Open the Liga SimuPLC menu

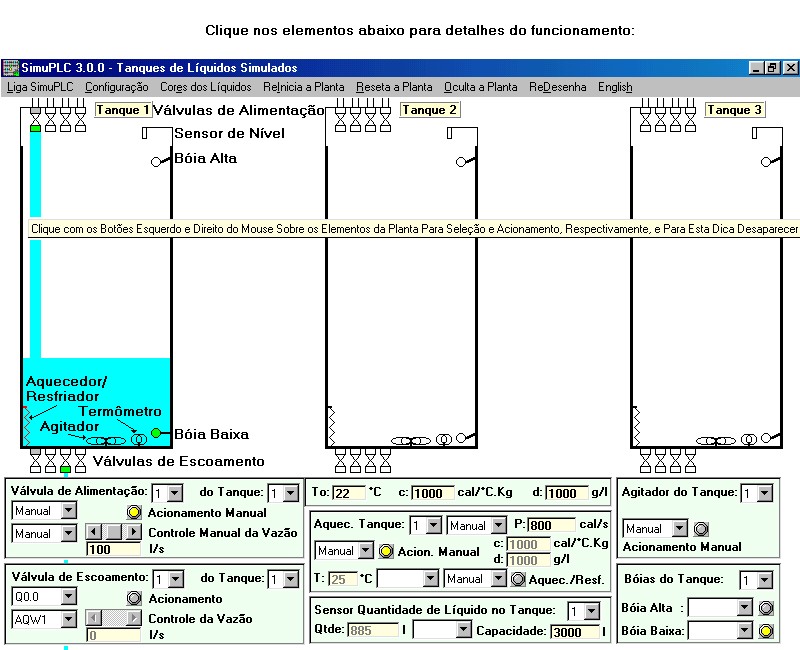(x=40, y=87)
